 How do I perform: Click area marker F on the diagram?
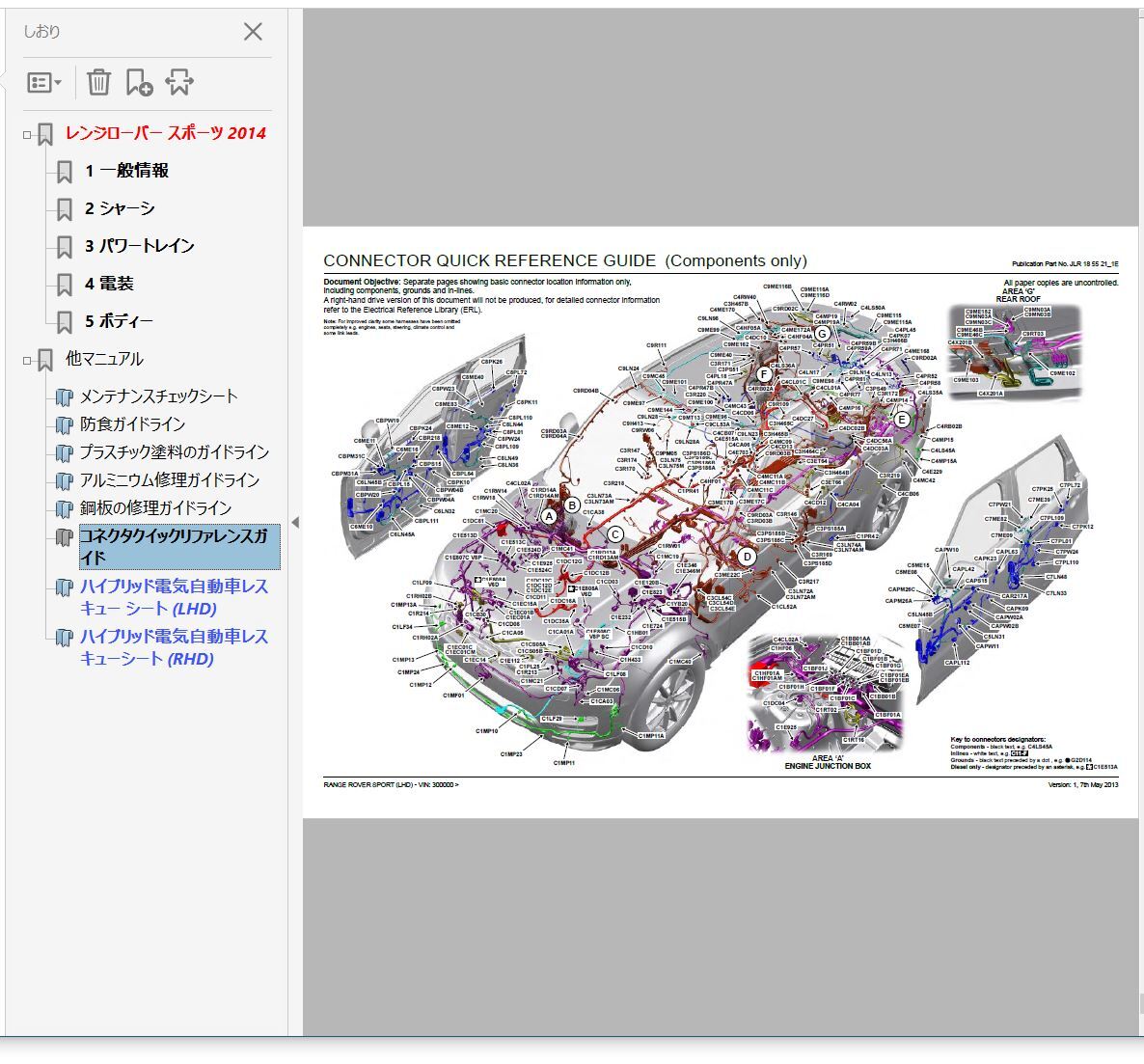point(764,375)
